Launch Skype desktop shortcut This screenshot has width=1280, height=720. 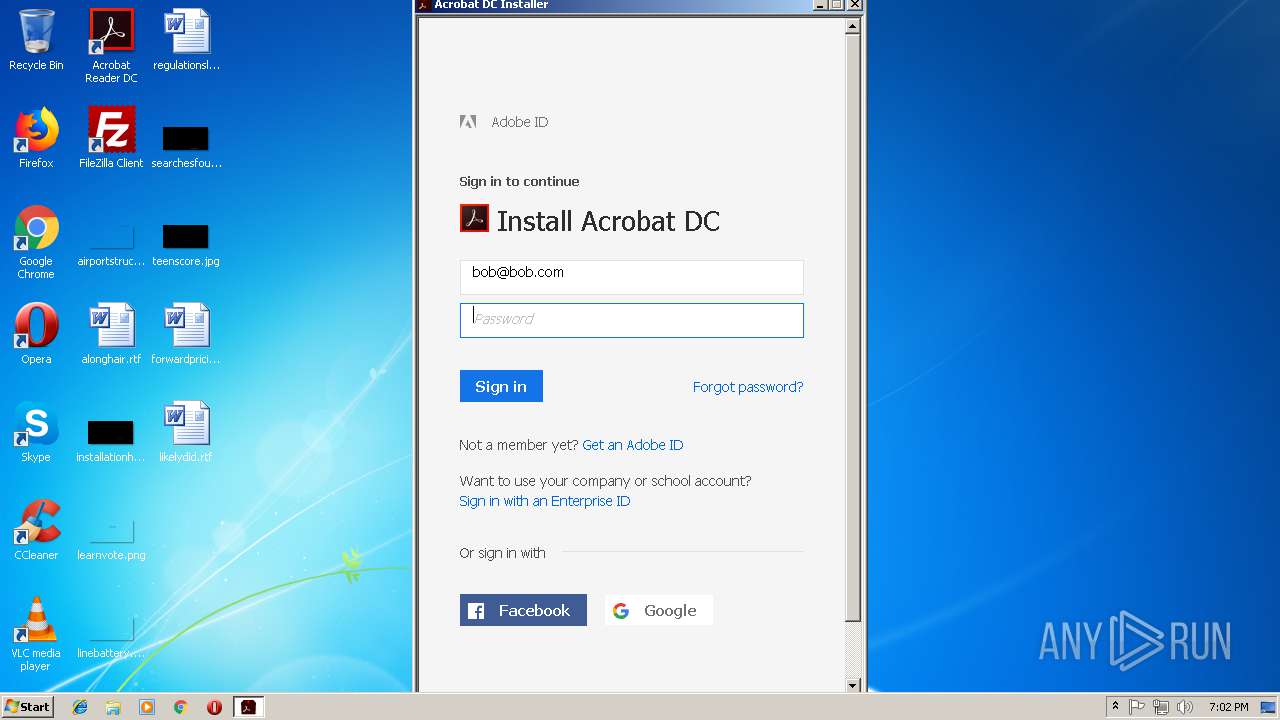coord(36,432)
